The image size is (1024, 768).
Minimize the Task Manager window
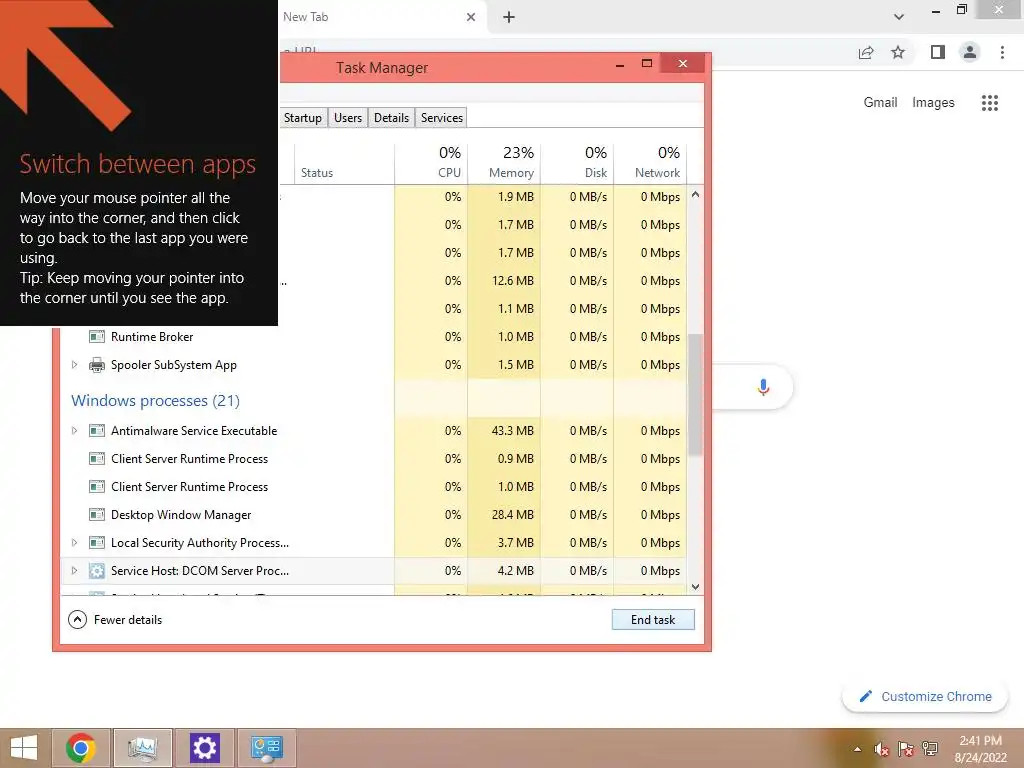click(x=620, y=64)
